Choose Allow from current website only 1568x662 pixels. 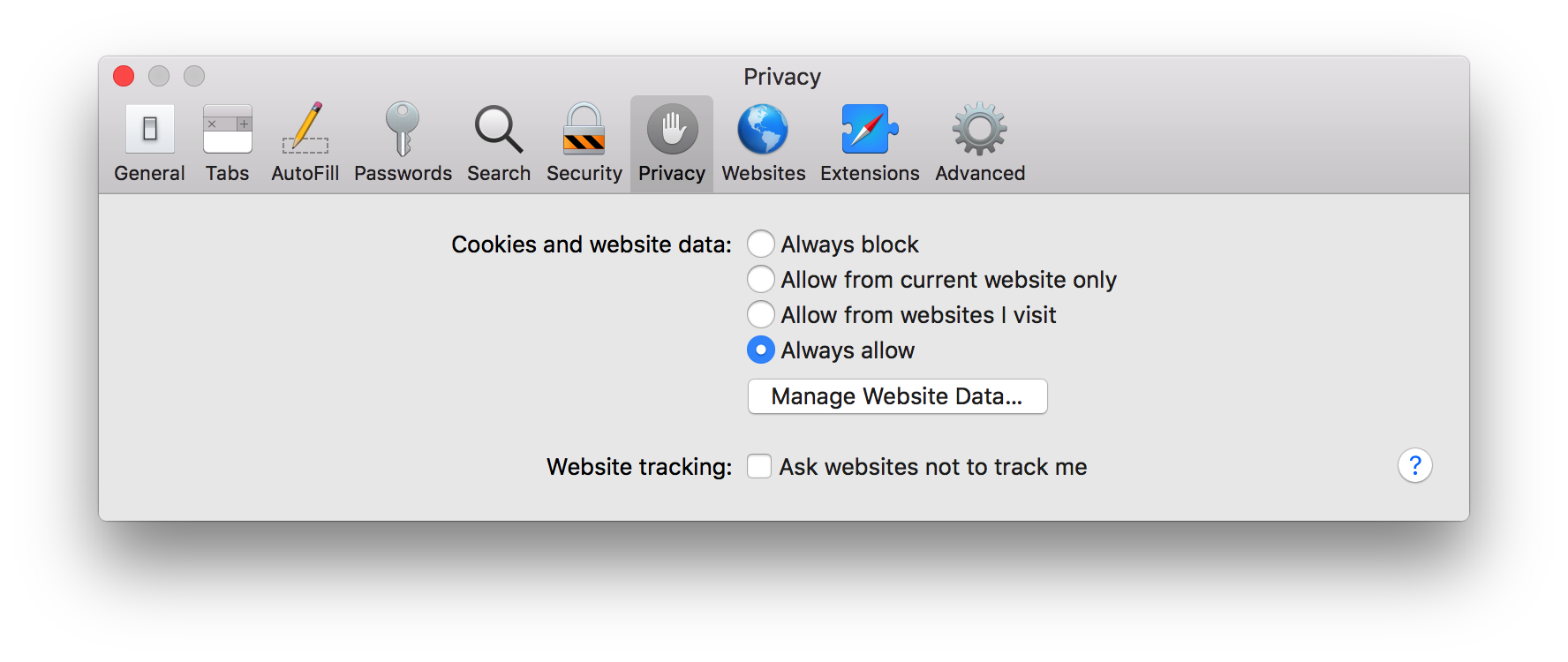pos(761,279)
